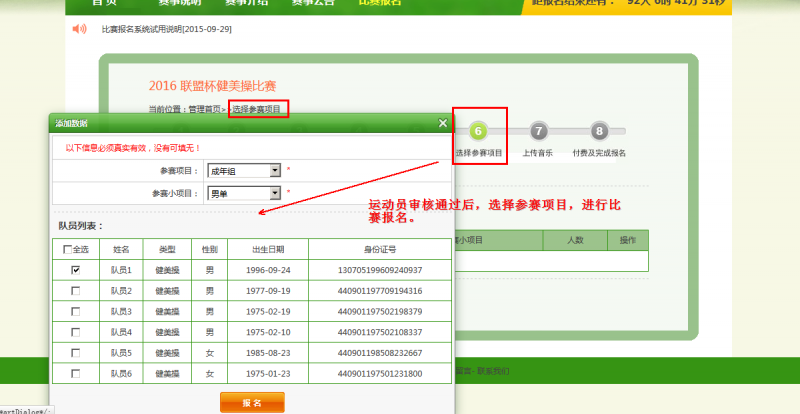Image resolution: width=800 pixels, height=414 pixels.
Task: Click step 7 circle 上传音乐
Action: [x=538, y=130]
